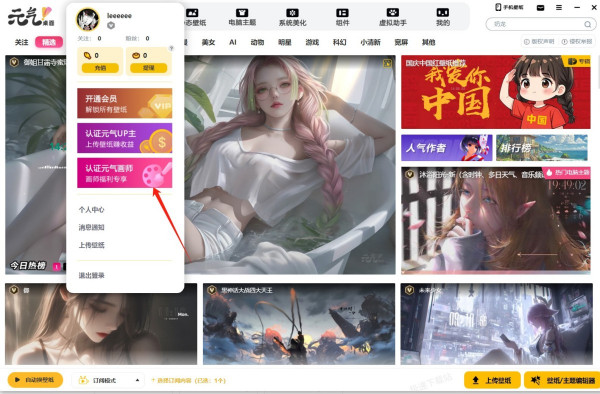This screenshot has width=600, height=394.
Task: Open the 电脑主题 section icon
Action: [242, 13]
